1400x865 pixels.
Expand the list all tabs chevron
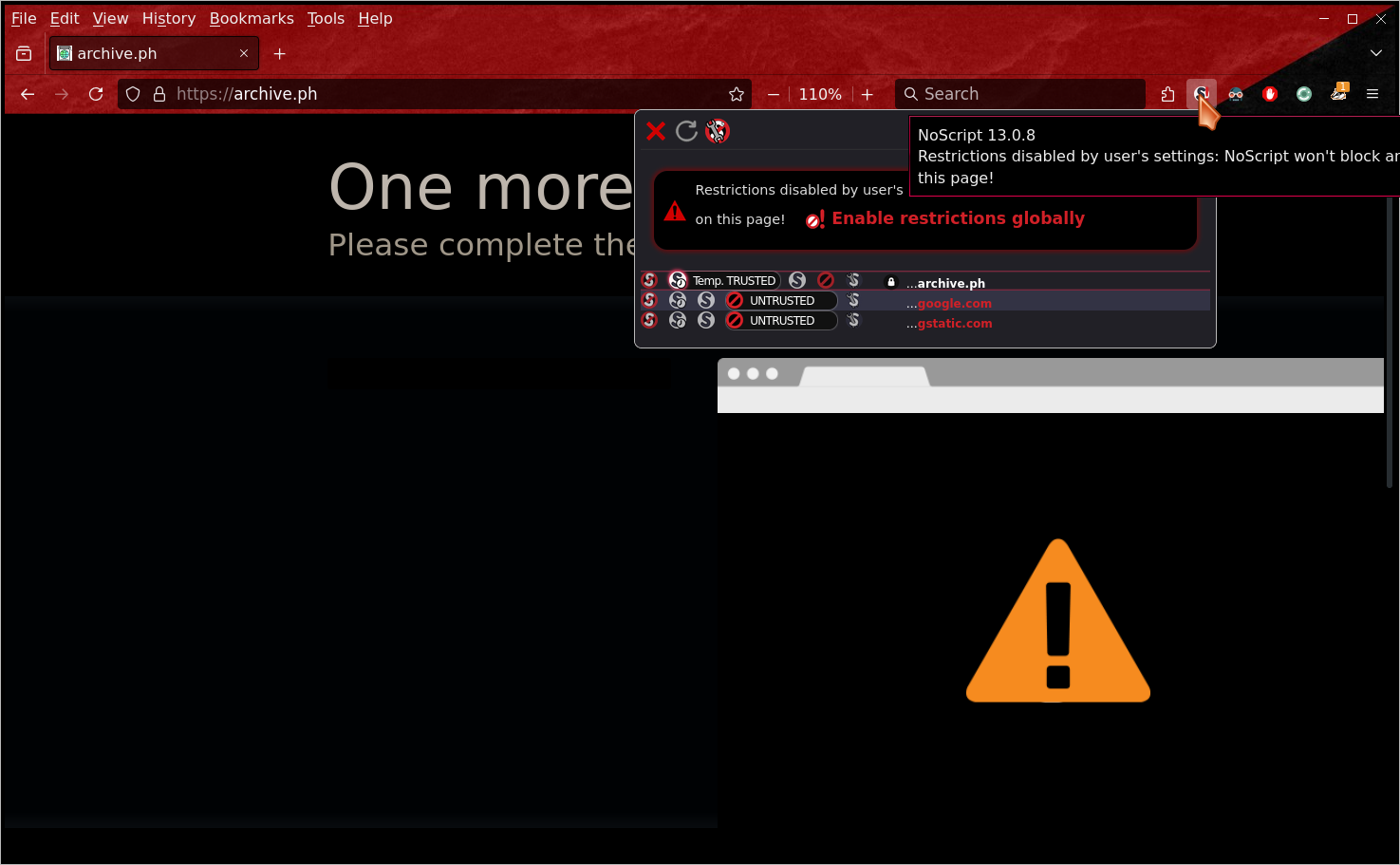(1375, 53)
